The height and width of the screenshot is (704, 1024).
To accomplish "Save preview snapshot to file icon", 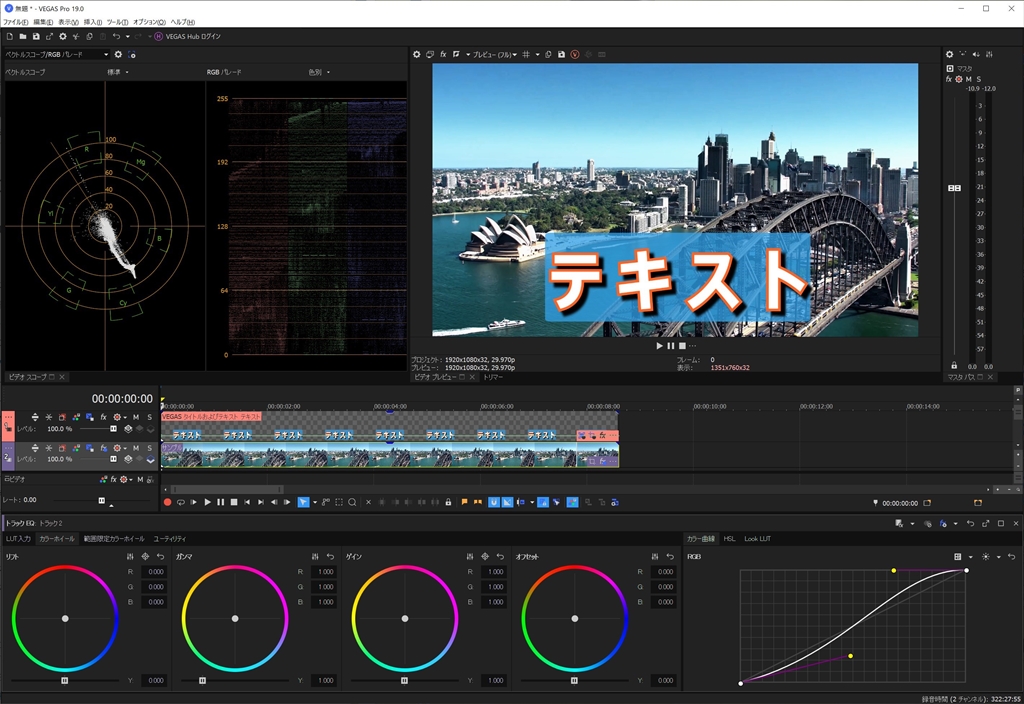I will 562,54.
